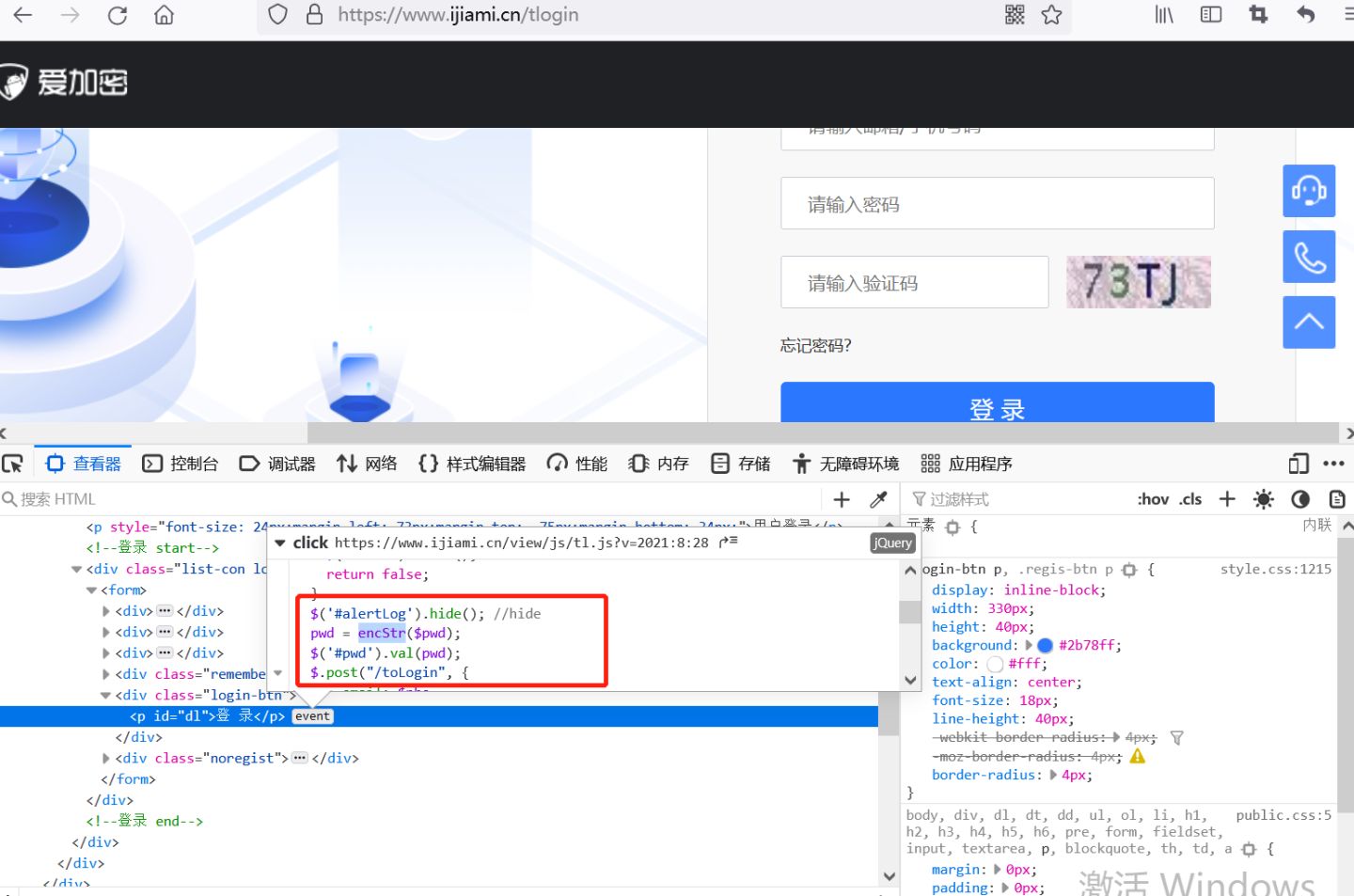Toggle the sidebar icon in browser toolbar
The height and width of the screenshot is (896, 1354).
pyautogui.click(x=1211, y=15)
